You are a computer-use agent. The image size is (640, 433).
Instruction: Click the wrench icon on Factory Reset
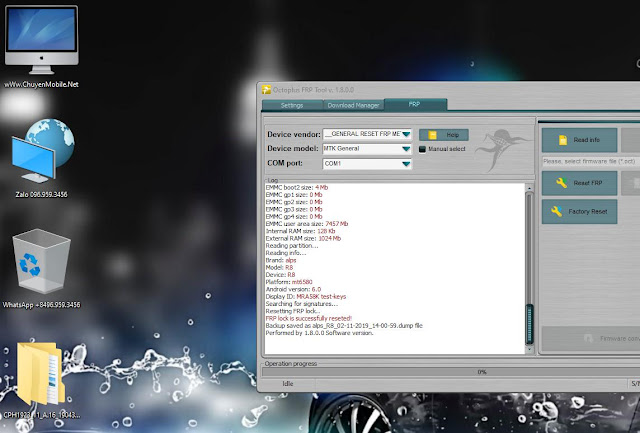[x=556, y=211]
